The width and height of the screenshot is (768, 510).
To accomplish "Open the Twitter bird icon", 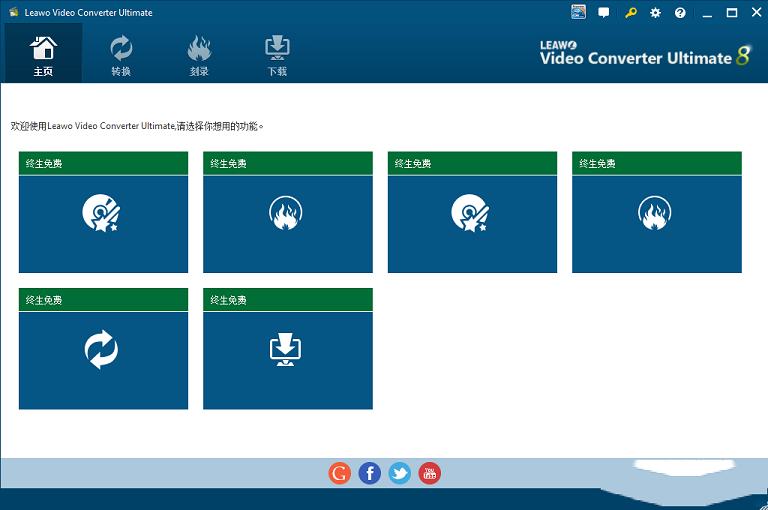I will [x=400, y=473].
